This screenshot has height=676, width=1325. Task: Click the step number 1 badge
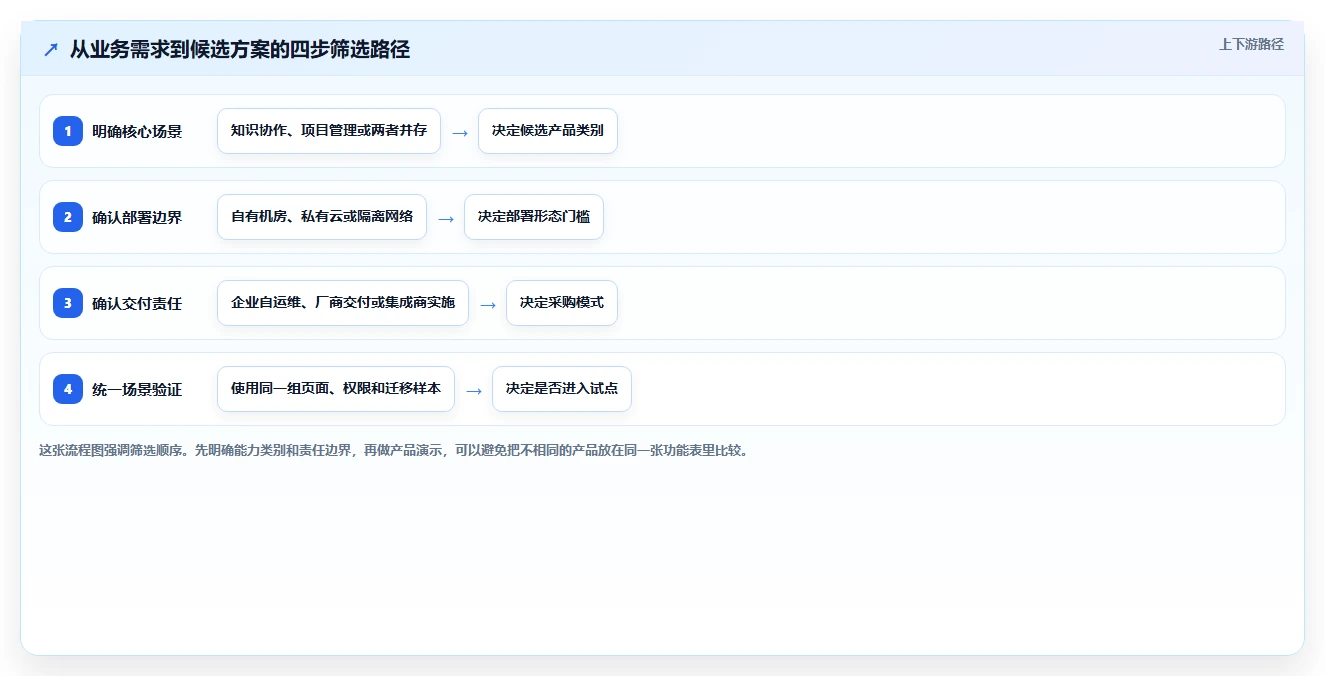click(68, 131)
